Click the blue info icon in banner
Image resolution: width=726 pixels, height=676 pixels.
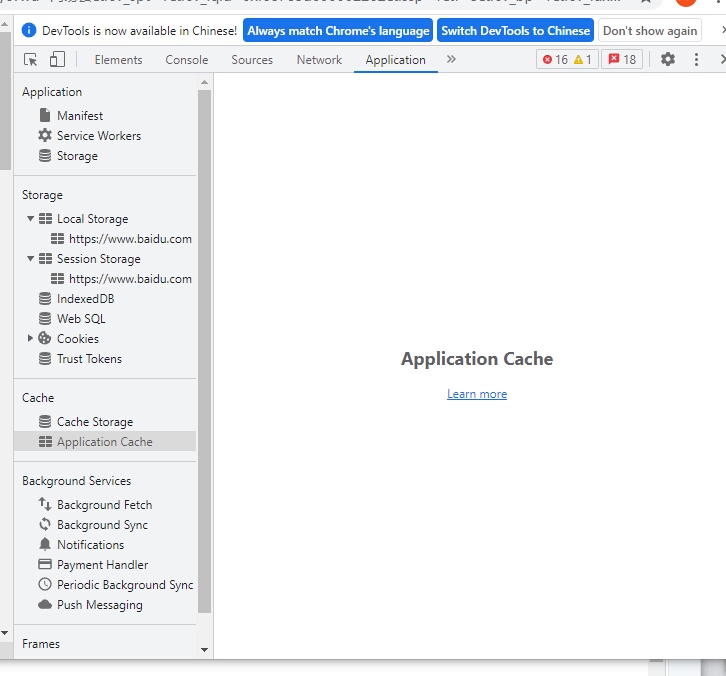pyautogui.click(x=29, y=31)
